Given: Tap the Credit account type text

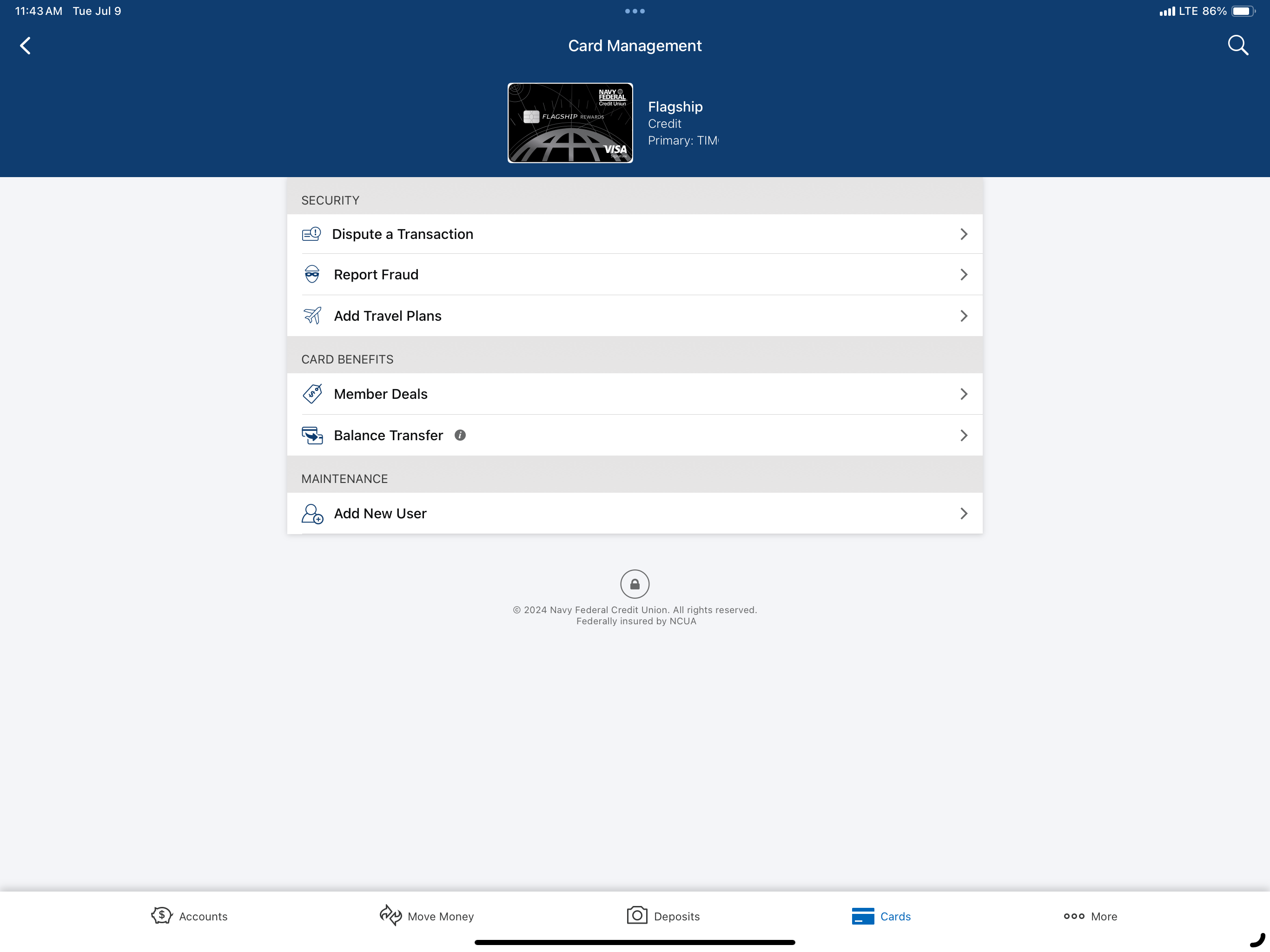Looking at the screenshot, I should (x=664, y=124).
